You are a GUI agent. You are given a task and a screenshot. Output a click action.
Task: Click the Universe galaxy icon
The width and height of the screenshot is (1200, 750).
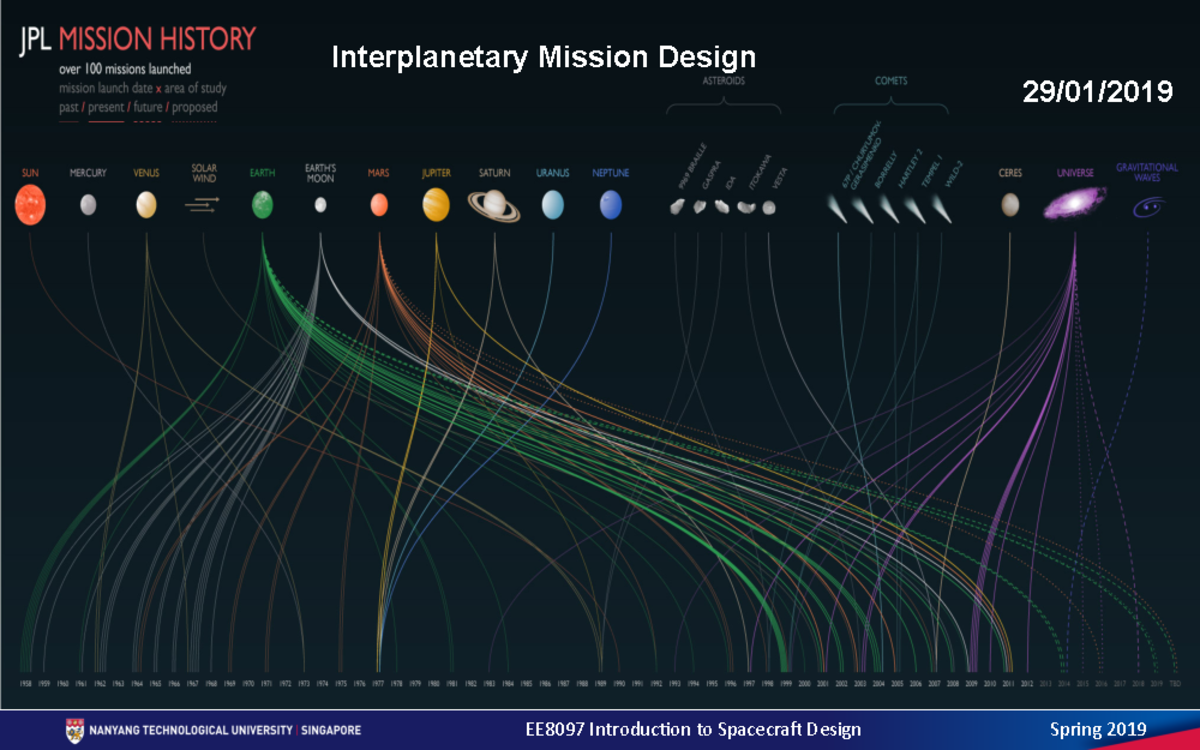coord(1075,203)
